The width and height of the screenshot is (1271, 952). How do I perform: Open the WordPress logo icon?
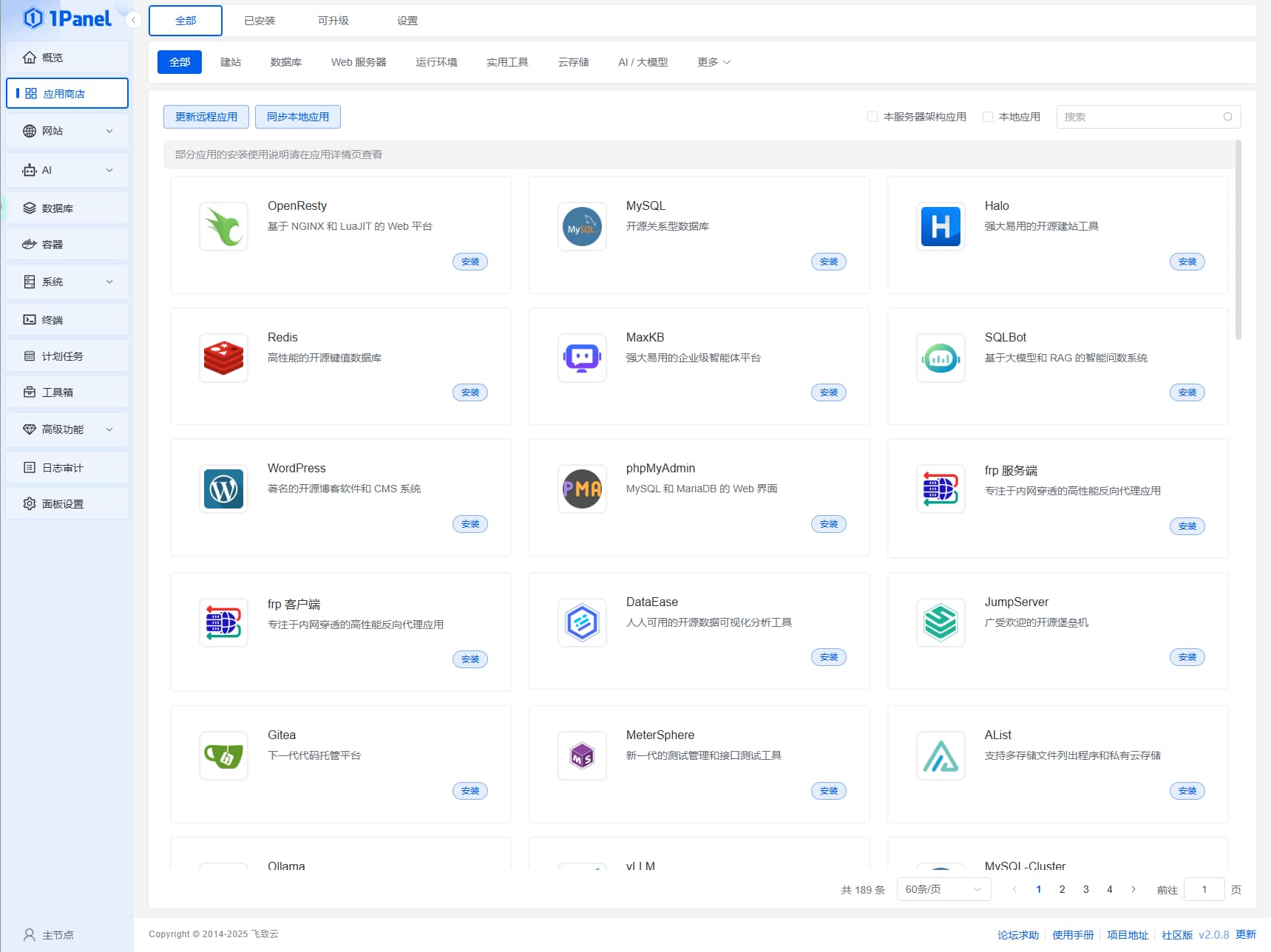(223, 489)
